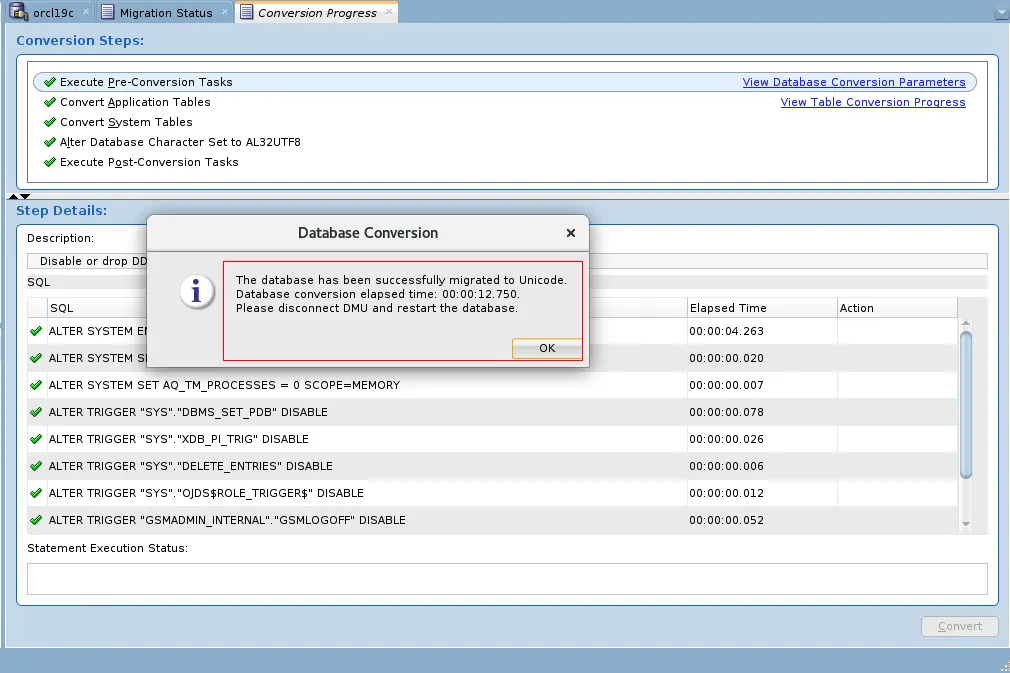Click green check beside Convert Application Tables
Viewport: 1010px width, 673px height.
tap(50, 102)
